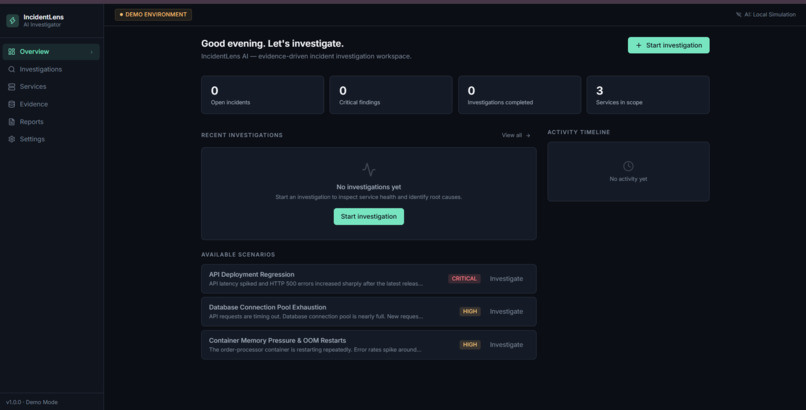Viewport: 806px width, 410px height.
Task: Click the Investigations magnifier icon
Action: point(11,69)
